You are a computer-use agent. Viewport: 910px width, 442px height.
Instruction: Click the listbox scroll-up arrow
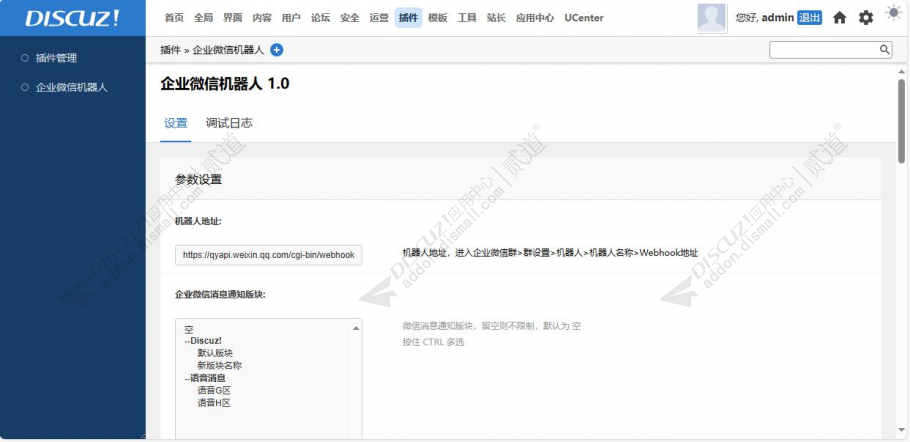click(356, 328)
